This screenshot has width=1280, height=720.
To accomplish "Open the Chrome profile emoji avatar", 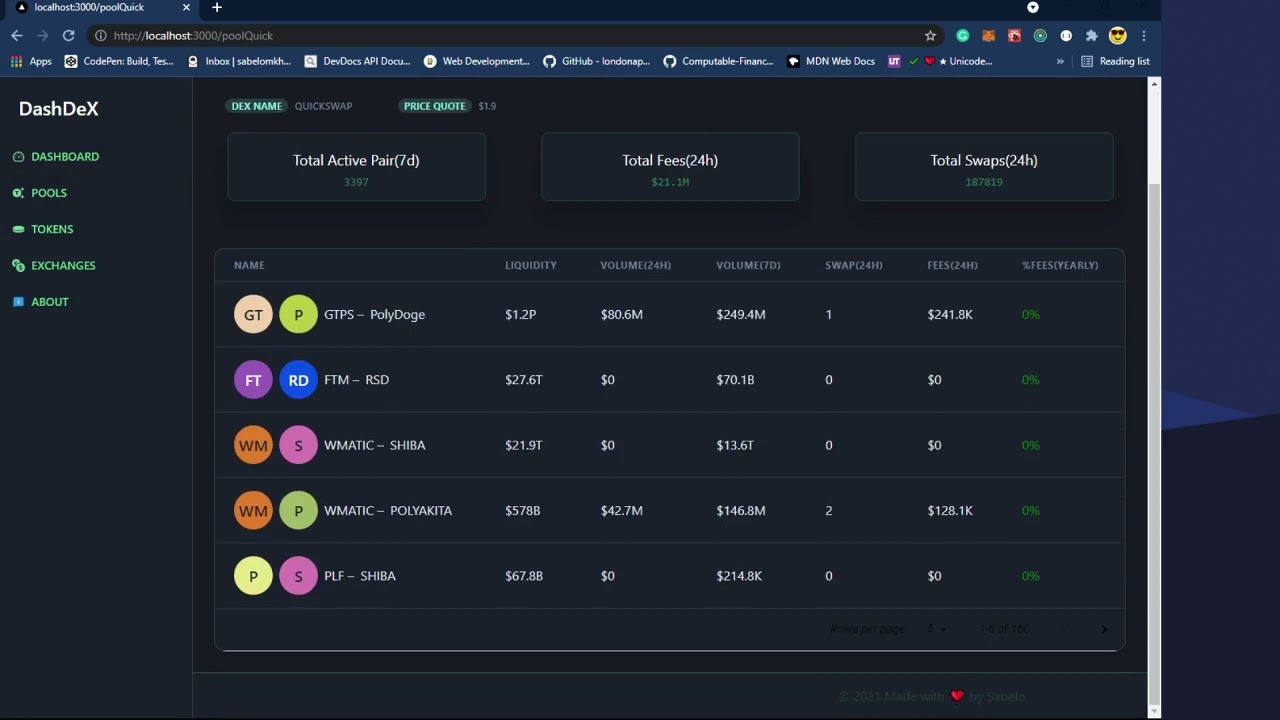I will click(1118, 36).
